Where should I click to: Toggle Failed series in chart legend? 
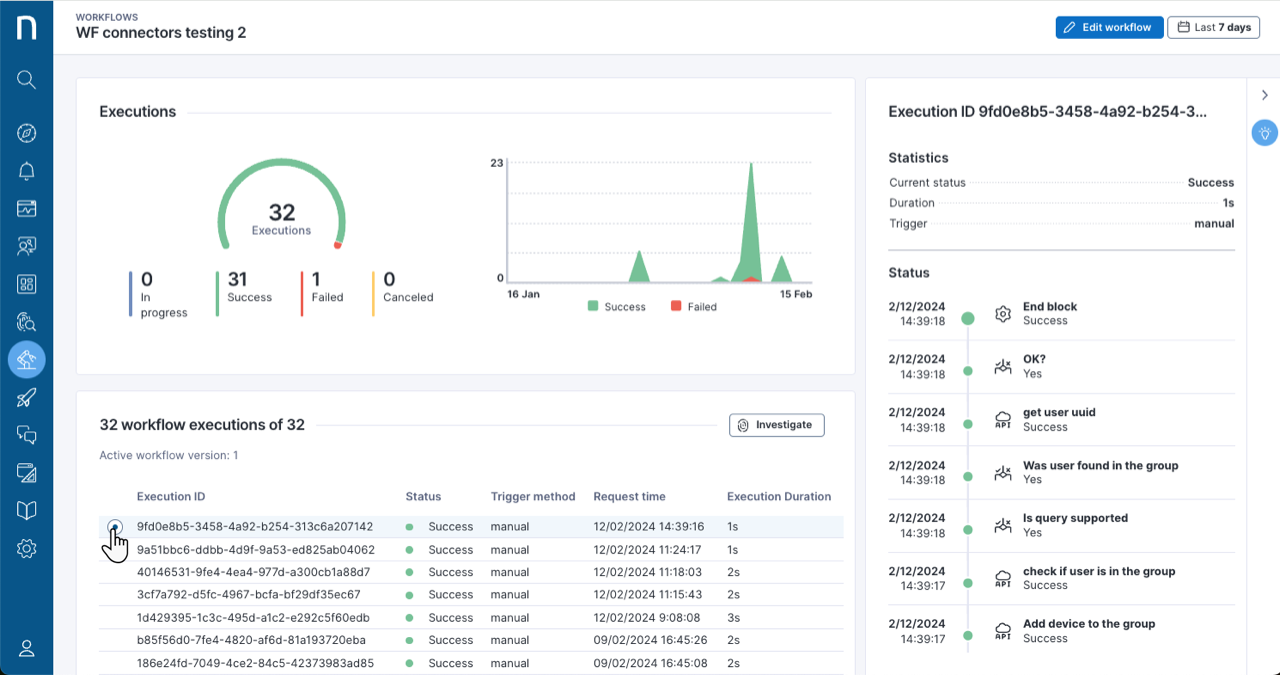coord(693,307)
